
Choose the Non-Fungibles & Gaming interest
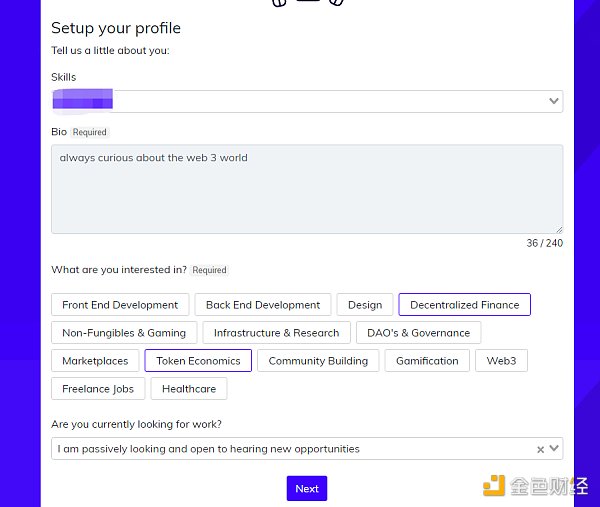coord(124,333)
